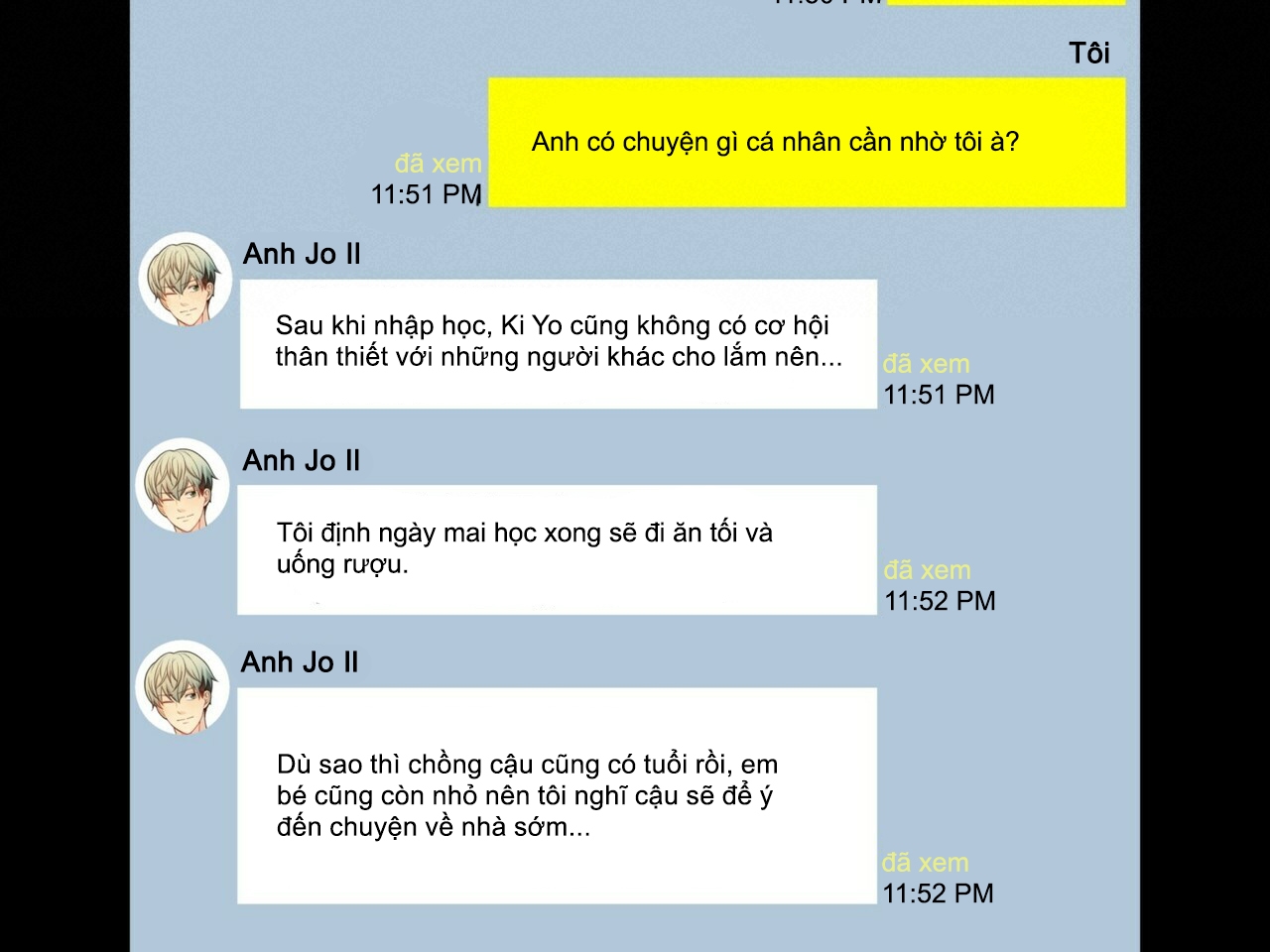The image size is (1270, 952).
Task: Tap 11:51 PM timestamp beside yellow bubble
Action: tap(427, 194)
